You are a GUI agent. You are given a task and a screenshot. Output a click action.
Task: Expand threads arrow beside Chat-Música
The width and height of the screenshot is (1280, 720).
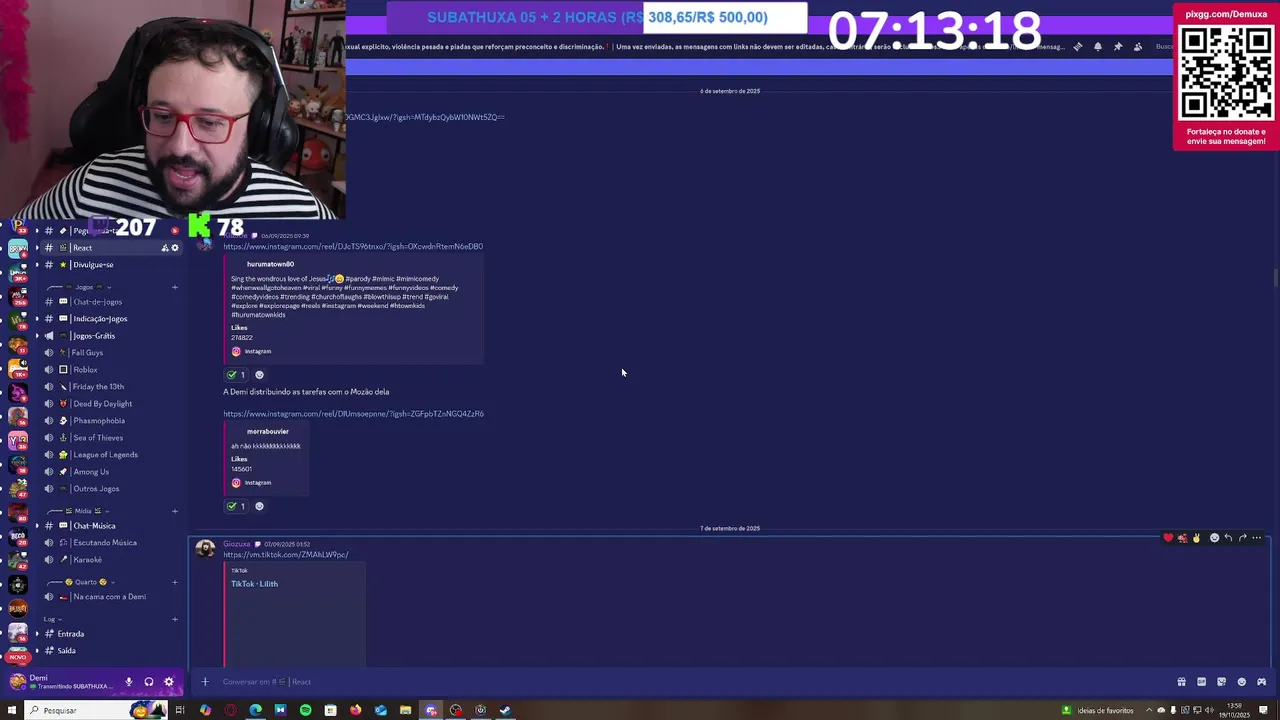pos(37,526)
